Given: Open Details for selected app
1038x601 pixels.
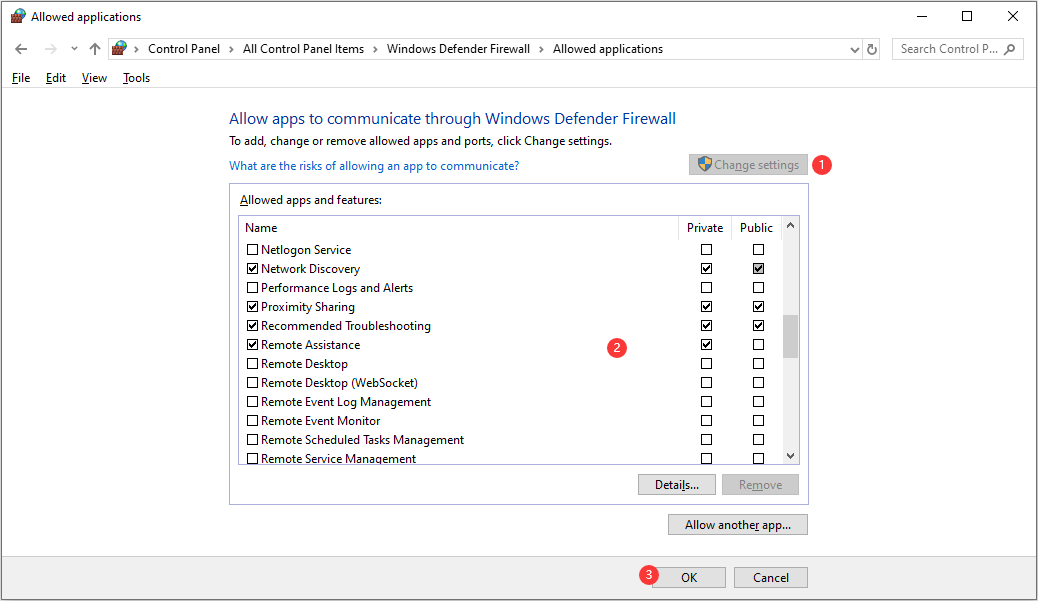Looking at the screenshot, I should pos(677,485).
